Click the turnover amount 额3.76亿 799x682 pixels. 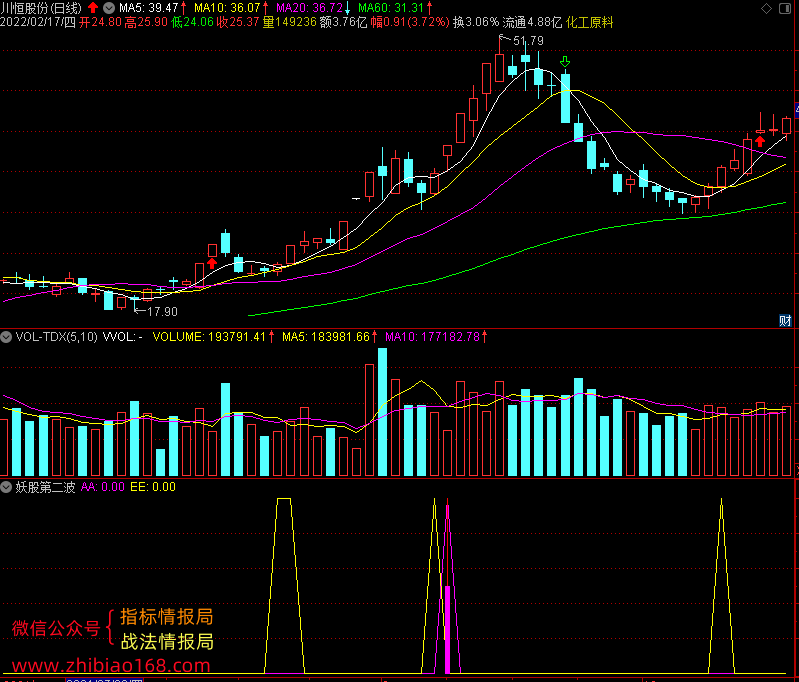343,22
